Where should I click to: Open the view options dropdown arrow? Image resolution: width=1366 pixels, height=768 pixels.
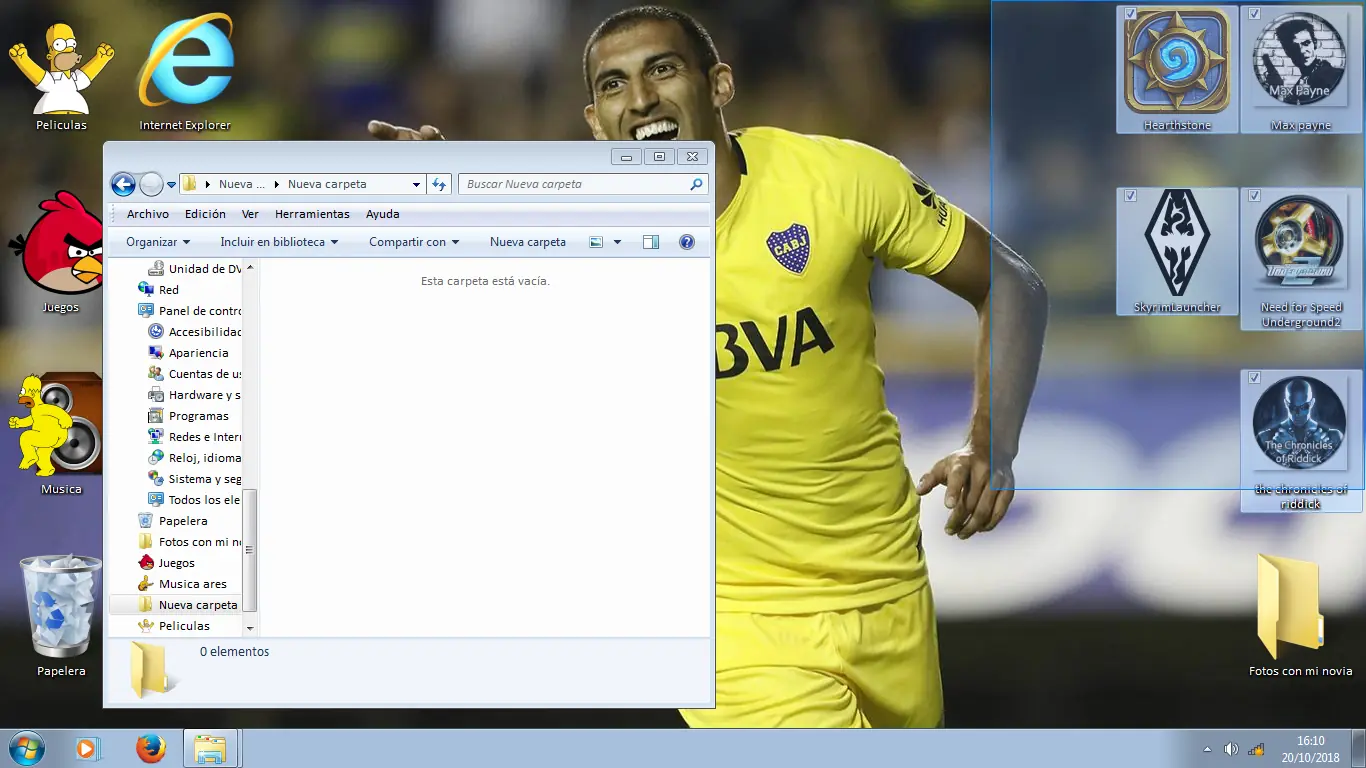click(617, 242)
